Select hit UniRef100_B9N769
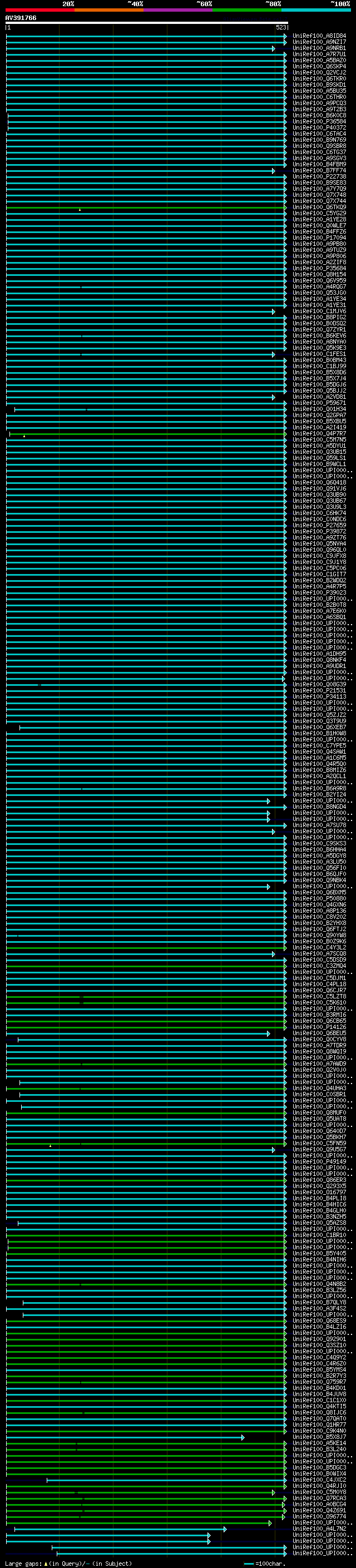Screen dimensions: 356x1568 pyautogui.click(x=319, y=140)
